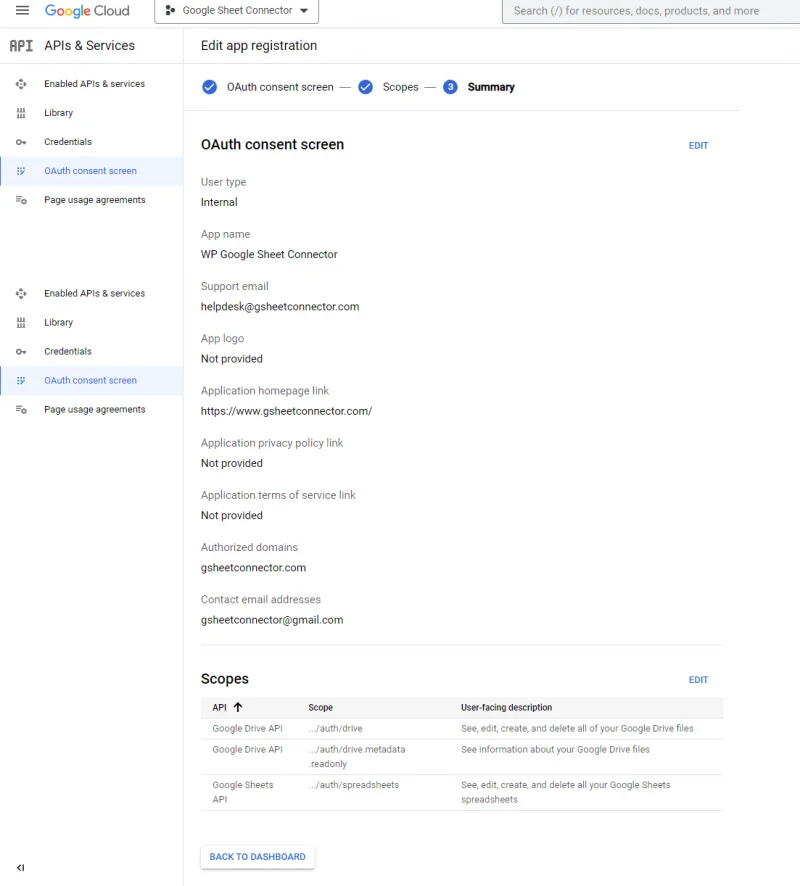Sort scopes table by API arrow

click(238, 707)
